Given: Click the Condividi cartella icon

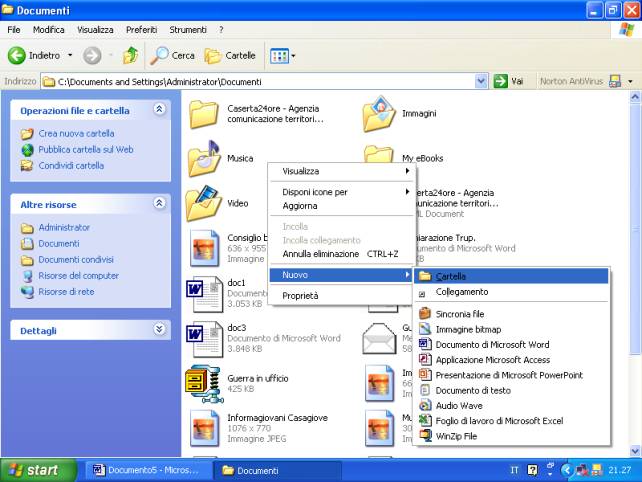Looking at the screenshot, I should (x=27, y=166).
